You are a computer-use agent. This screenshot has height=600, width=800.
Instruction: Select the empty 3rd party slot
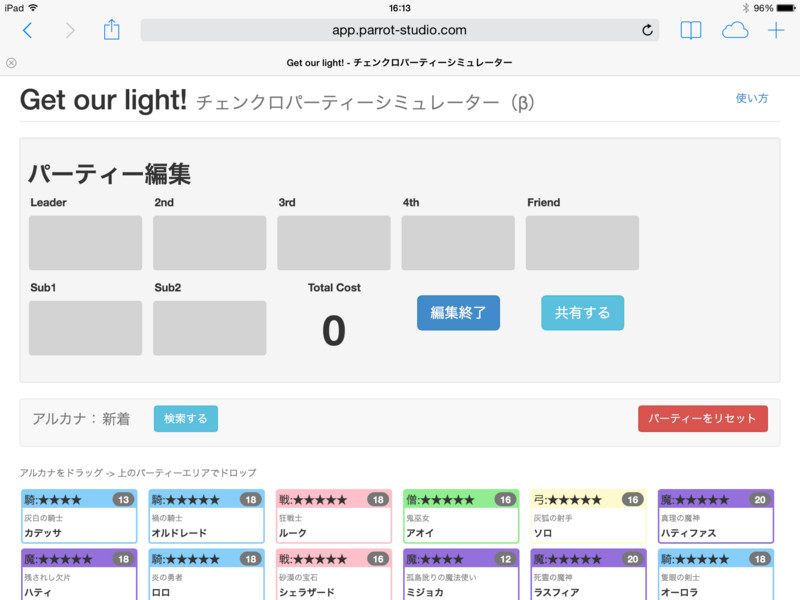334,243
